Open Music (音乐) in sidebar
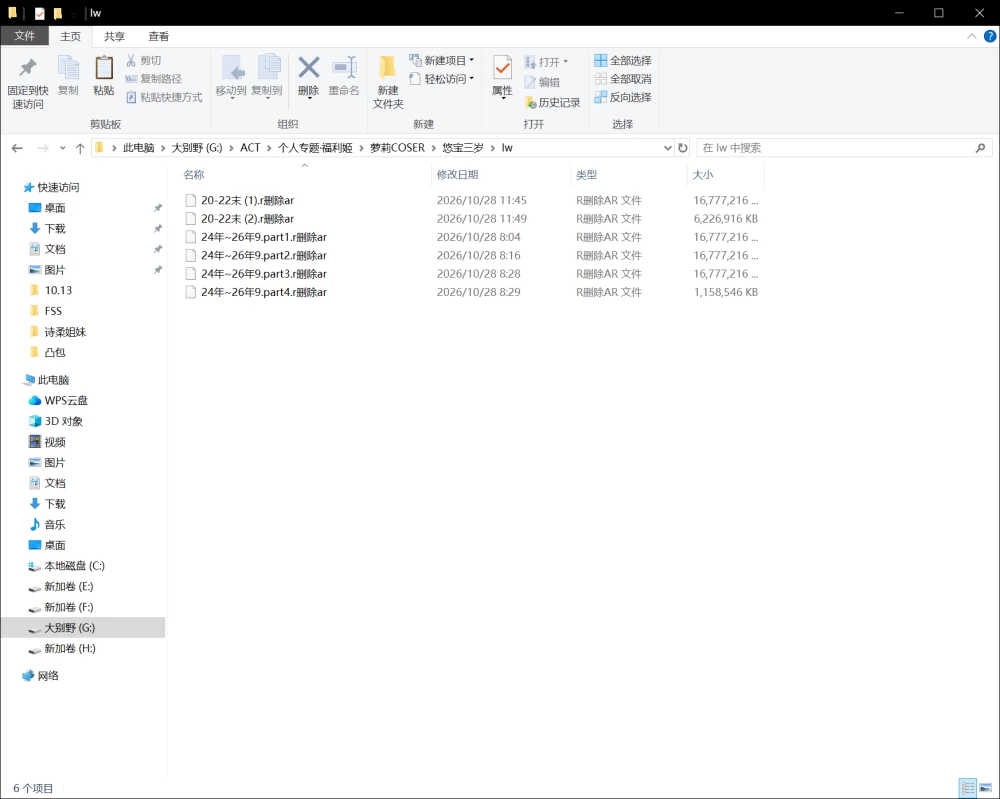1000x799 pixels. (x=47, y=525)
